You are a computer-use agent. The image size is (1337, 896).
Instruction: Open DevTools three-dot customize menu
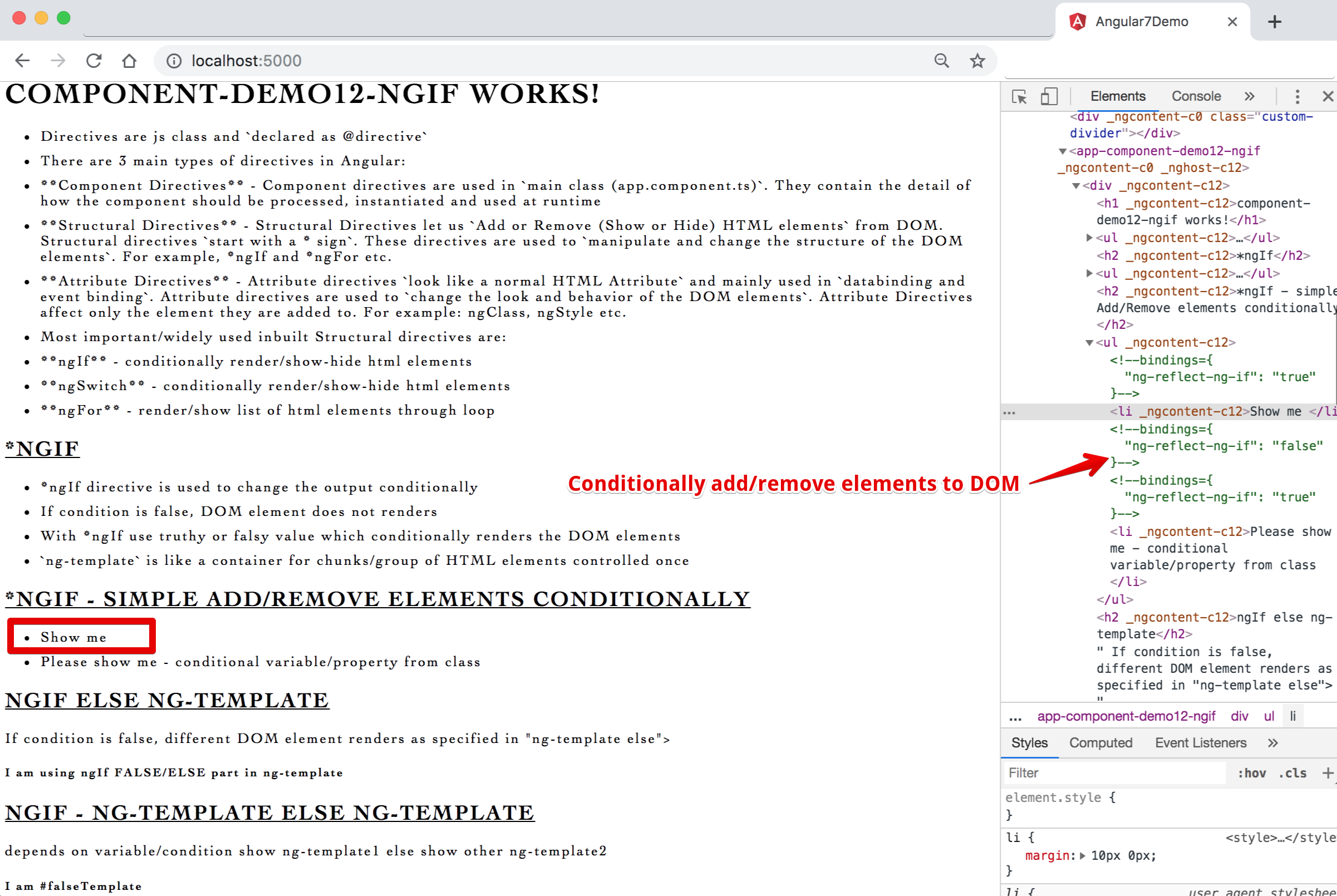[x=1297, y=96]
